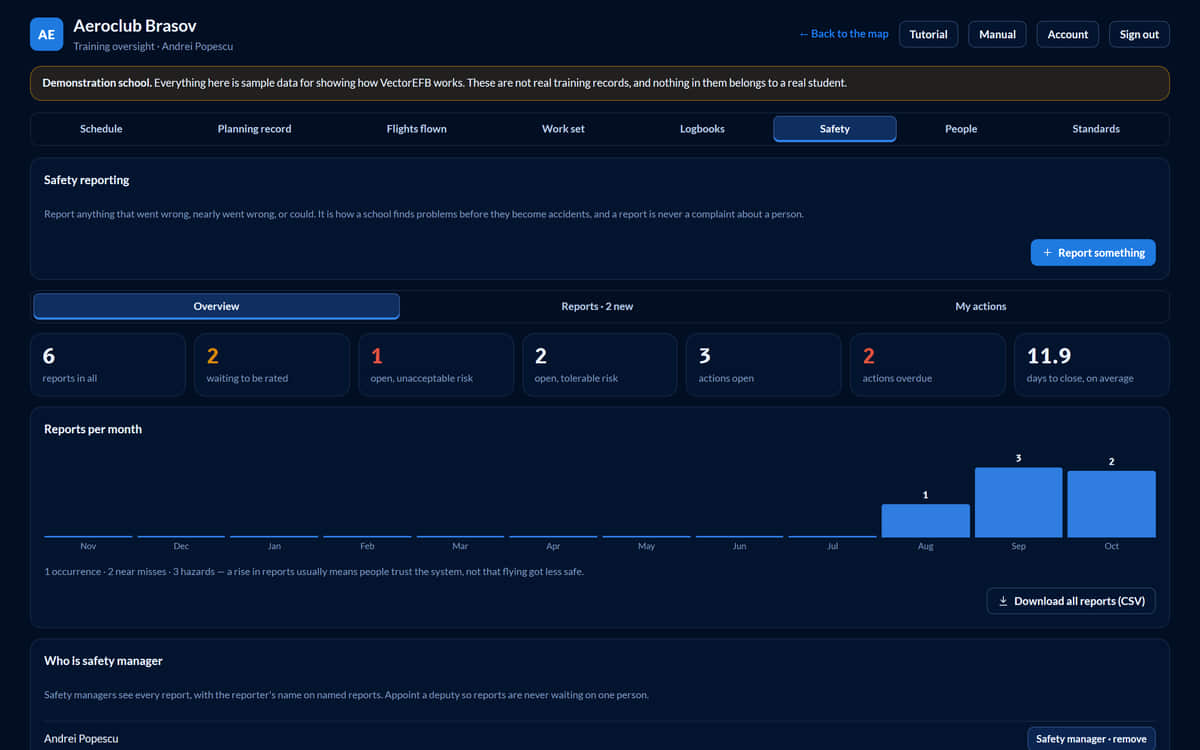Click the actions overdue stat card

click(x=928, y=365)
